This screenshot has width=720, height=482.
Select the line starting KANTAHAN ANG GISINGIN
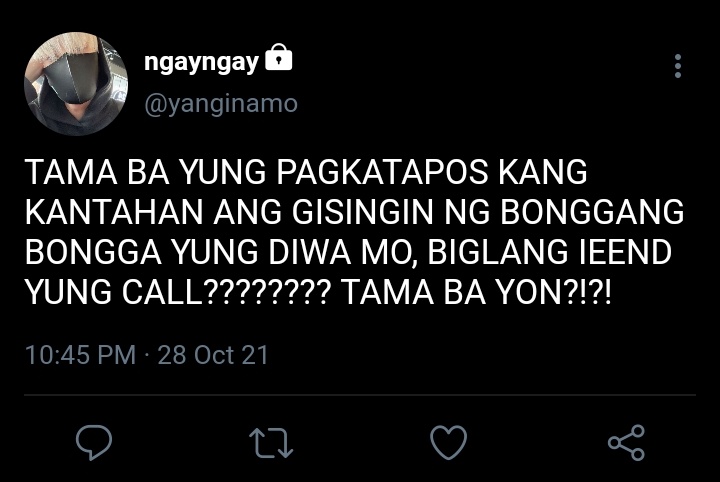point(354,213)
